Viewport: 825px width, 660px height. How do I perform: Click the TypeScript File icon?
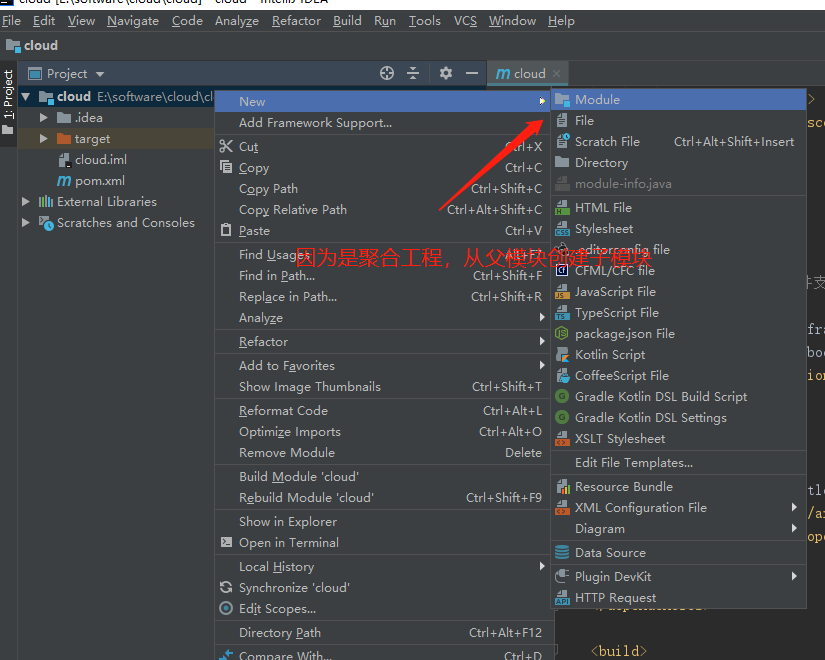pyautogui.click(x=562, y=313)
